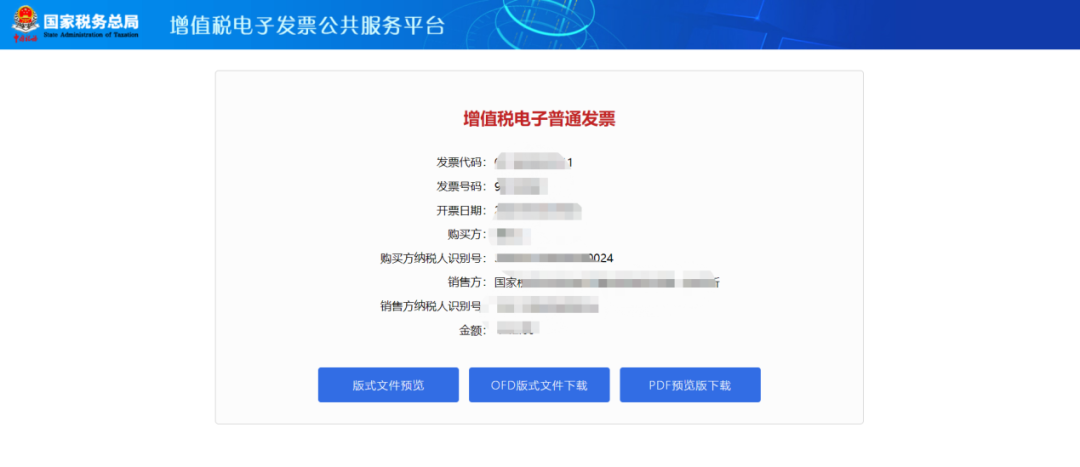Screen dimensions: 1080x467
Task: Click the blurred 发票号码 value
Action: coord(521,186)
